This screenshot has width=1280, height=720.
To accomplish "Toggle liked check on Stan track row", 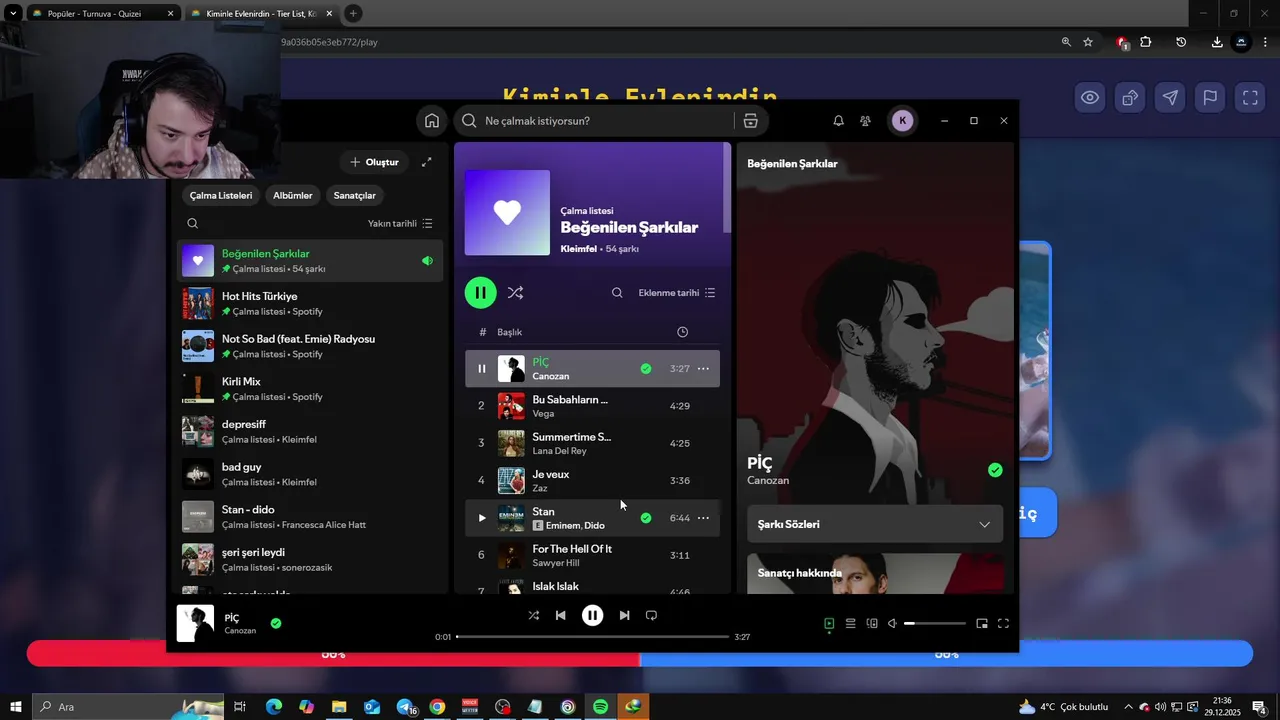I will click(x=646, y=518).
